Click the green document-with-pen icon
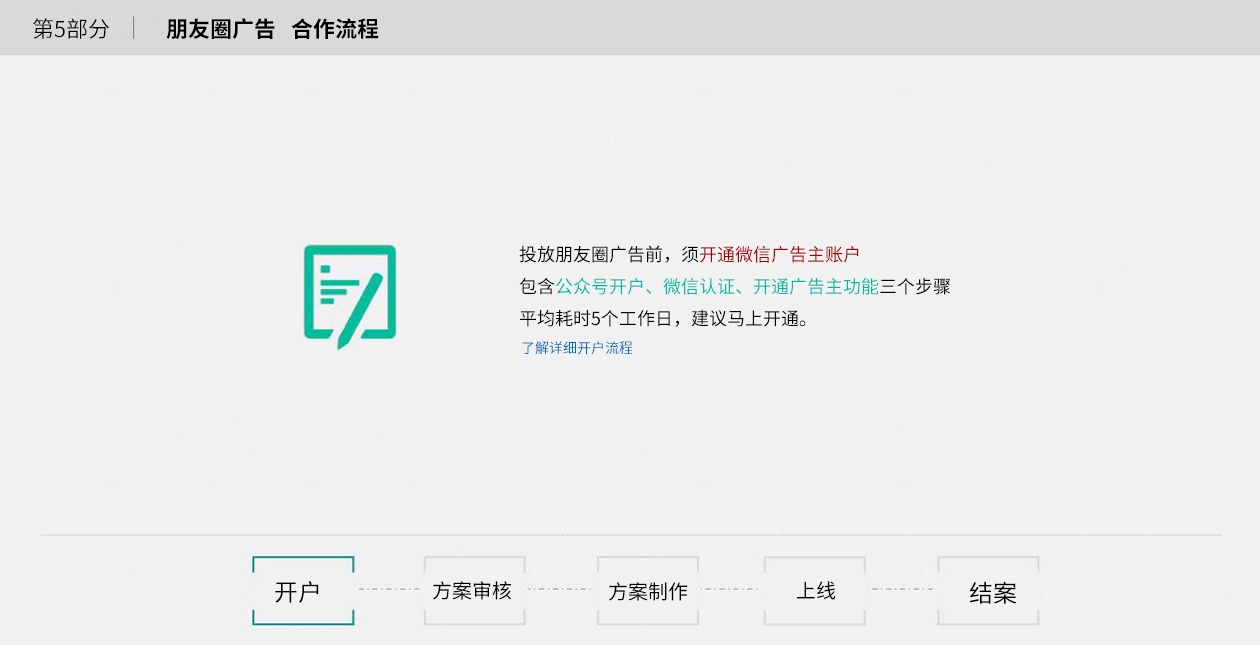1260x645 pixels. [350, 296]
